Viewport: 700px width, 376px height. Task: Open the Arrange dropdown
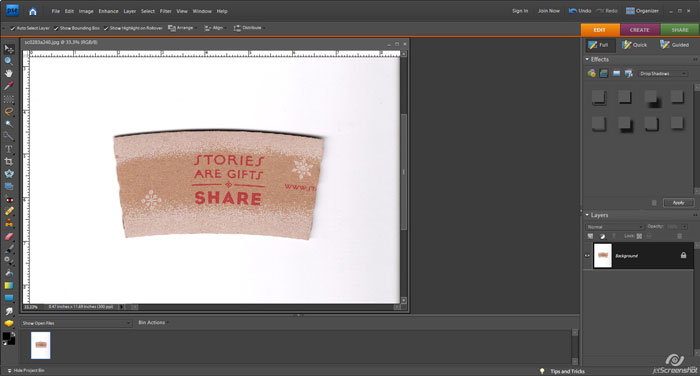(182, 28)
